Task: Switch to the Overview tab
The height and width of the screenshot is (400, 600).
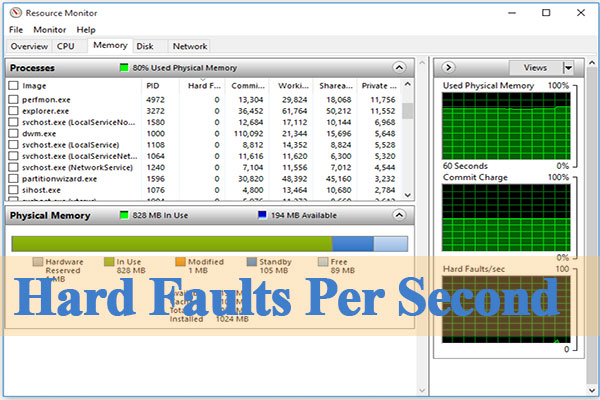Action: (x=29, y=46)
